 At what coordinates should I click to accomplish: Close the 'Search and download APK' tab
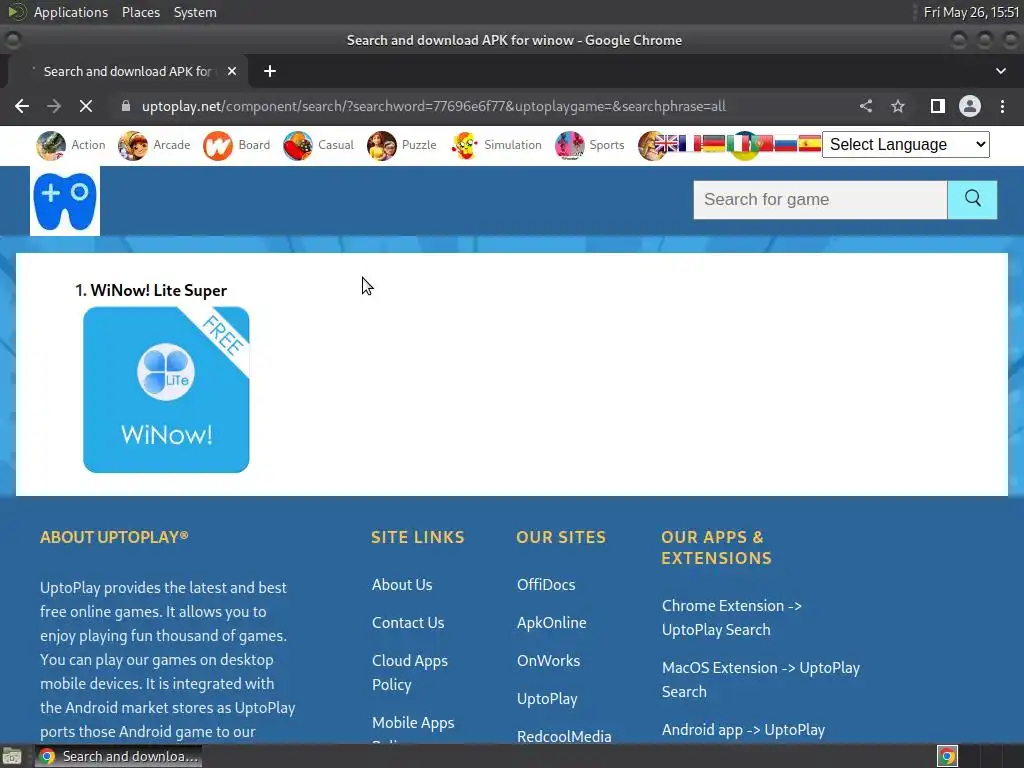[232, 71]
